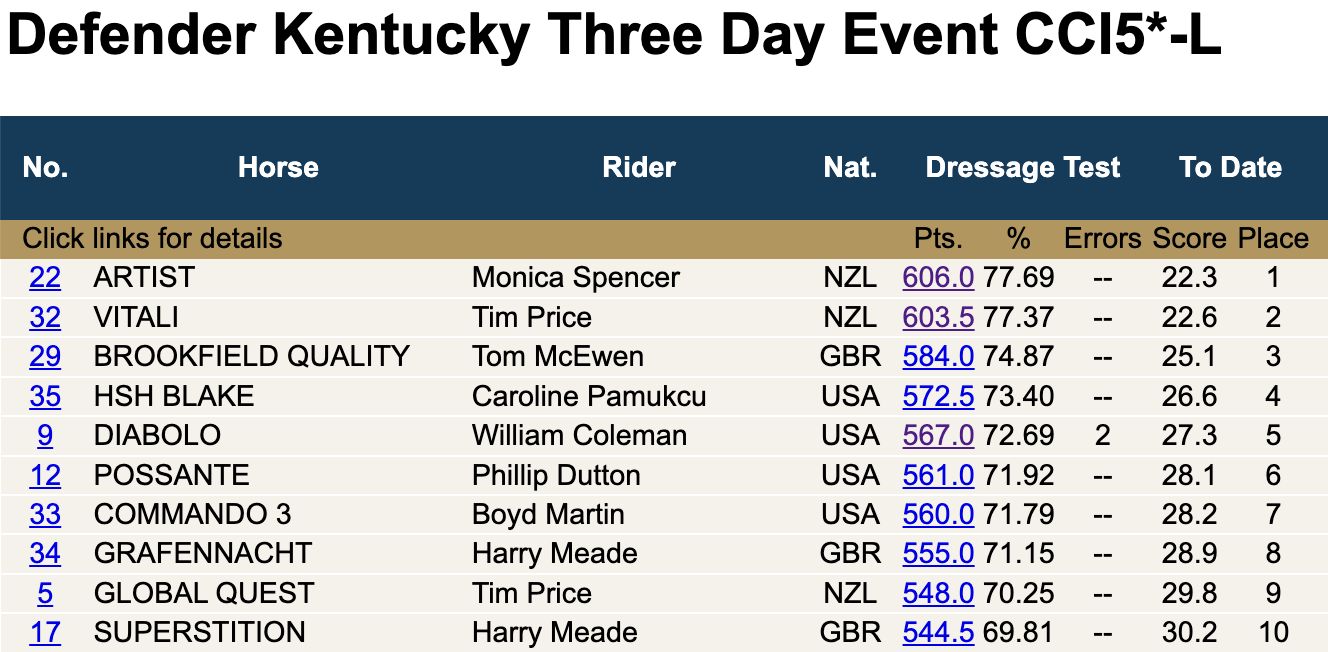Screen dimensions: 1328x652
Task: Open entry number 29 for BROOKFIELD QUALITY
Action: [45, 357]
